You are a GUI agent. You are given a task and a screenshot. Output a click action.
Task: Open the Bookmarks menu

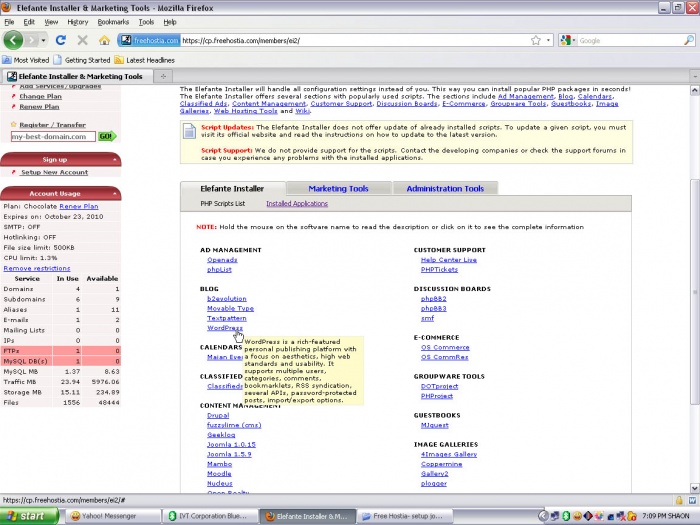113,21
